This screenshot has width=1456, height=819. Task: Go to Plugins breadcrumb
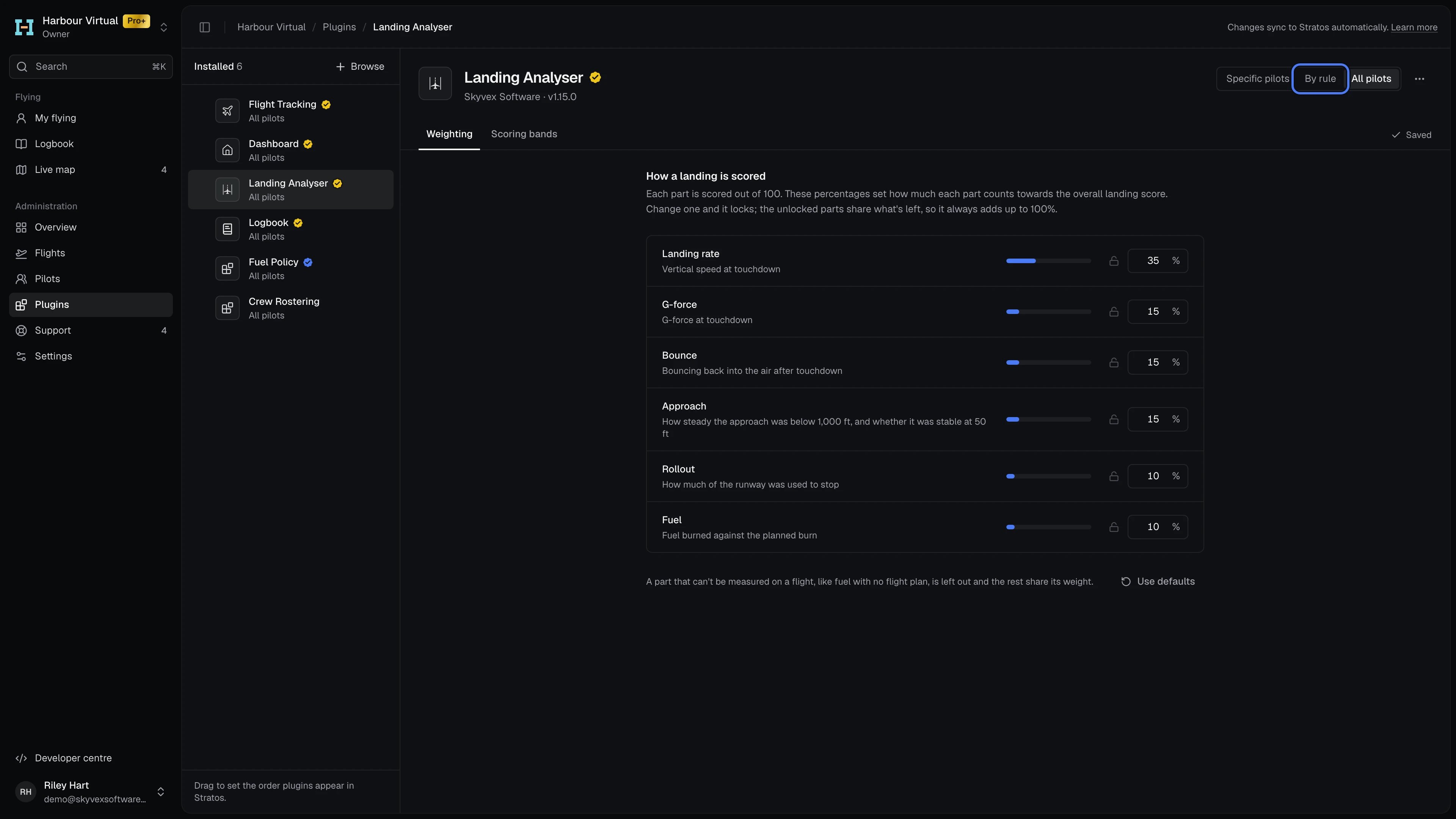coord(339,27)
